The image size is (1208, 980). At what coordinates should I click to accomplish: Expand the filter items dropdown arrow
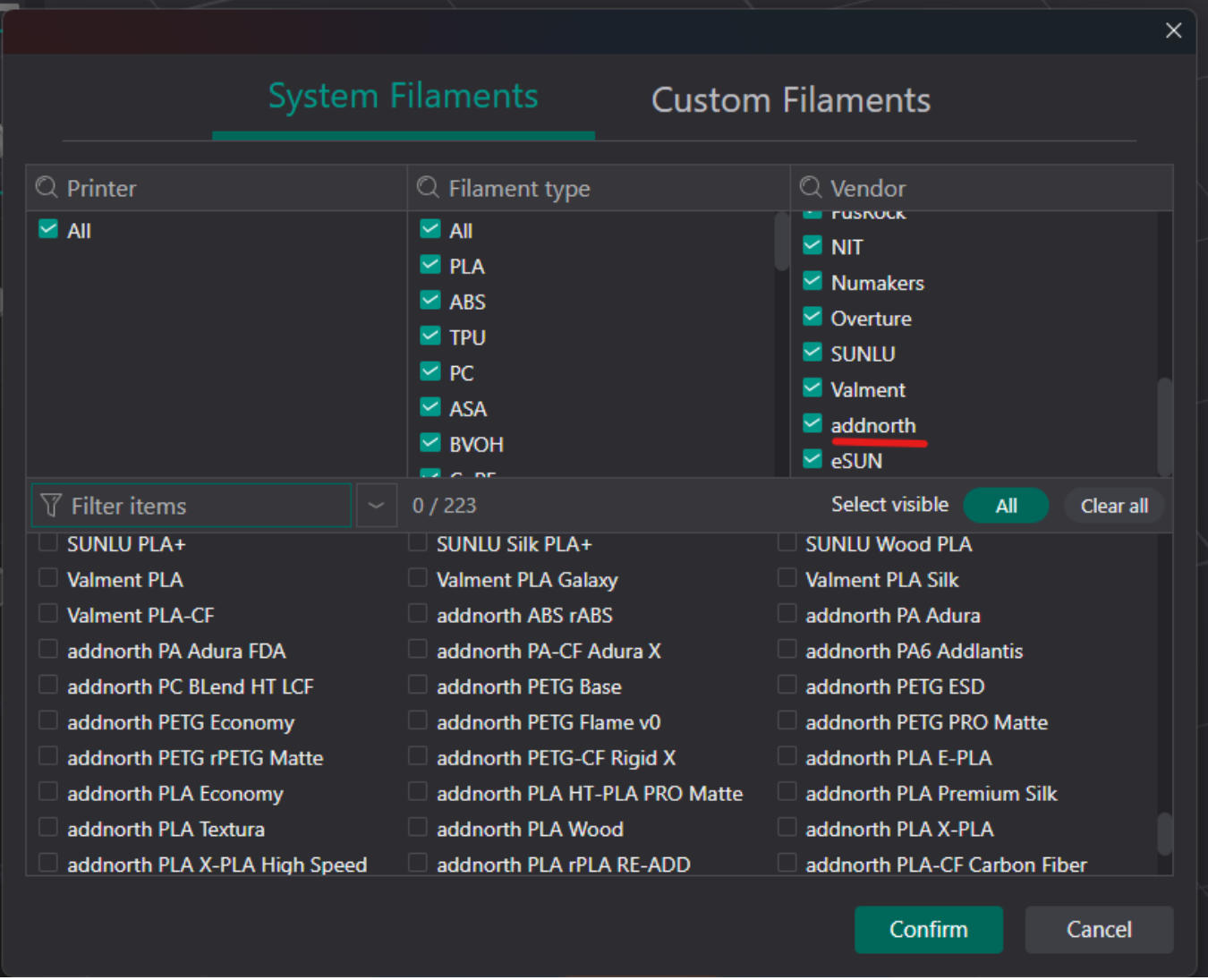[x=377, y=506]
